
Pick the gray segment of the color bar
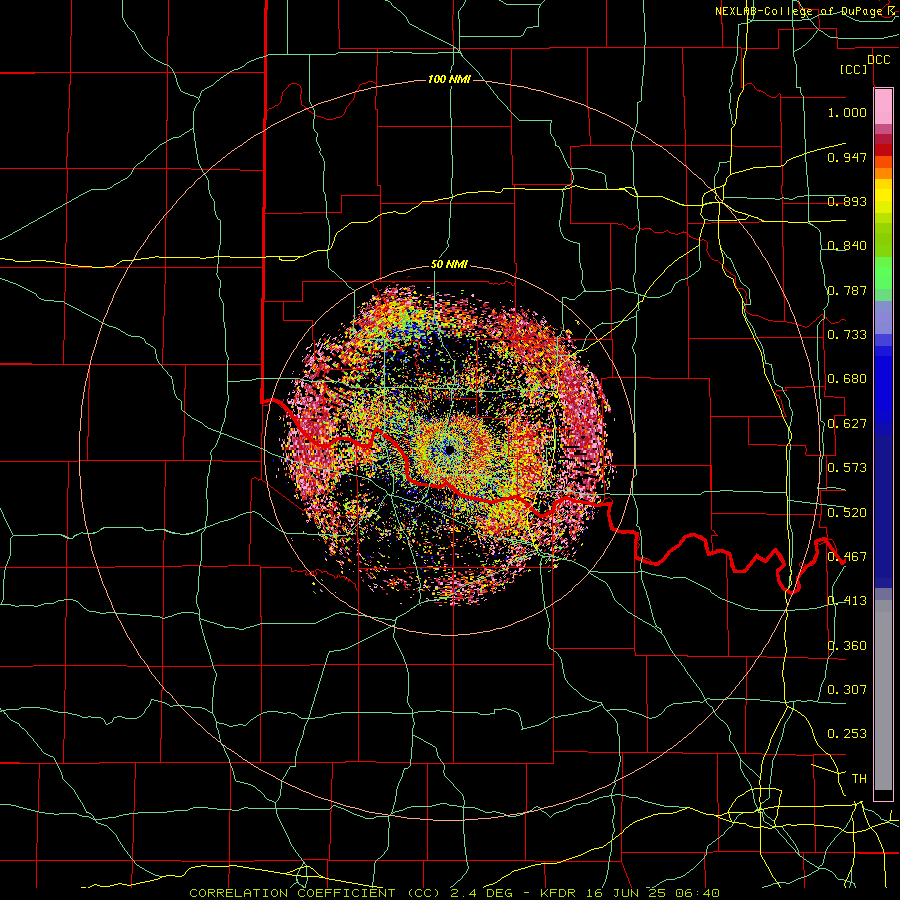pos(883,695)
